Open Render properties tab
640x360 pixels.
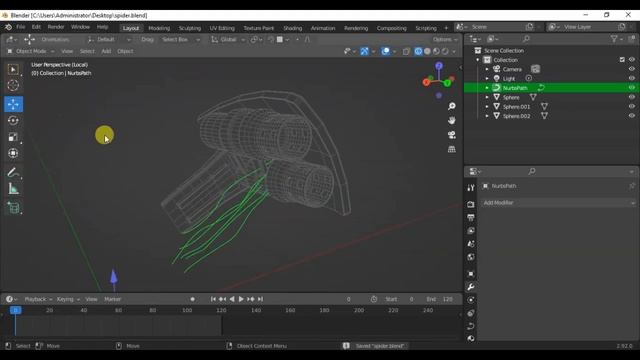[x=471, y=204]
